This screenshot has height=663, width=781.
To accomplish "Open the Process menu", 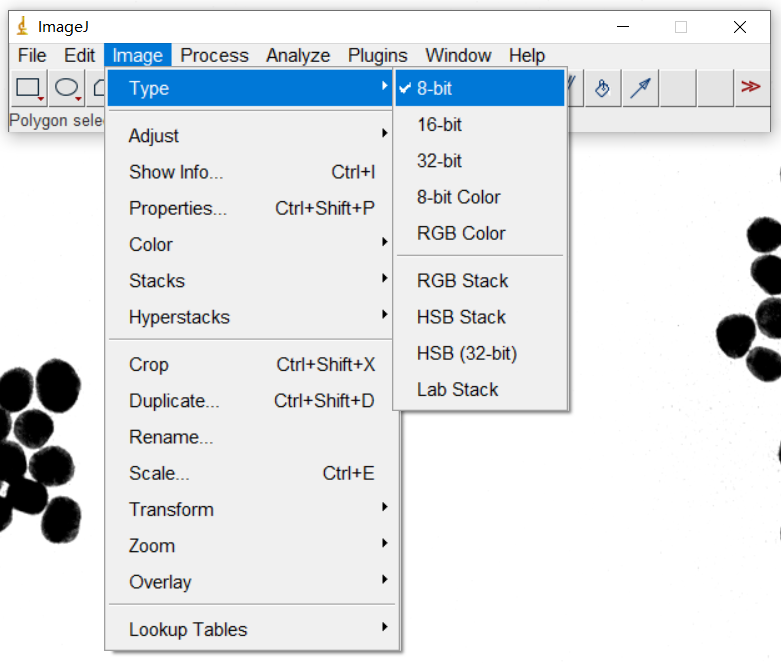I will pos(214,55).
